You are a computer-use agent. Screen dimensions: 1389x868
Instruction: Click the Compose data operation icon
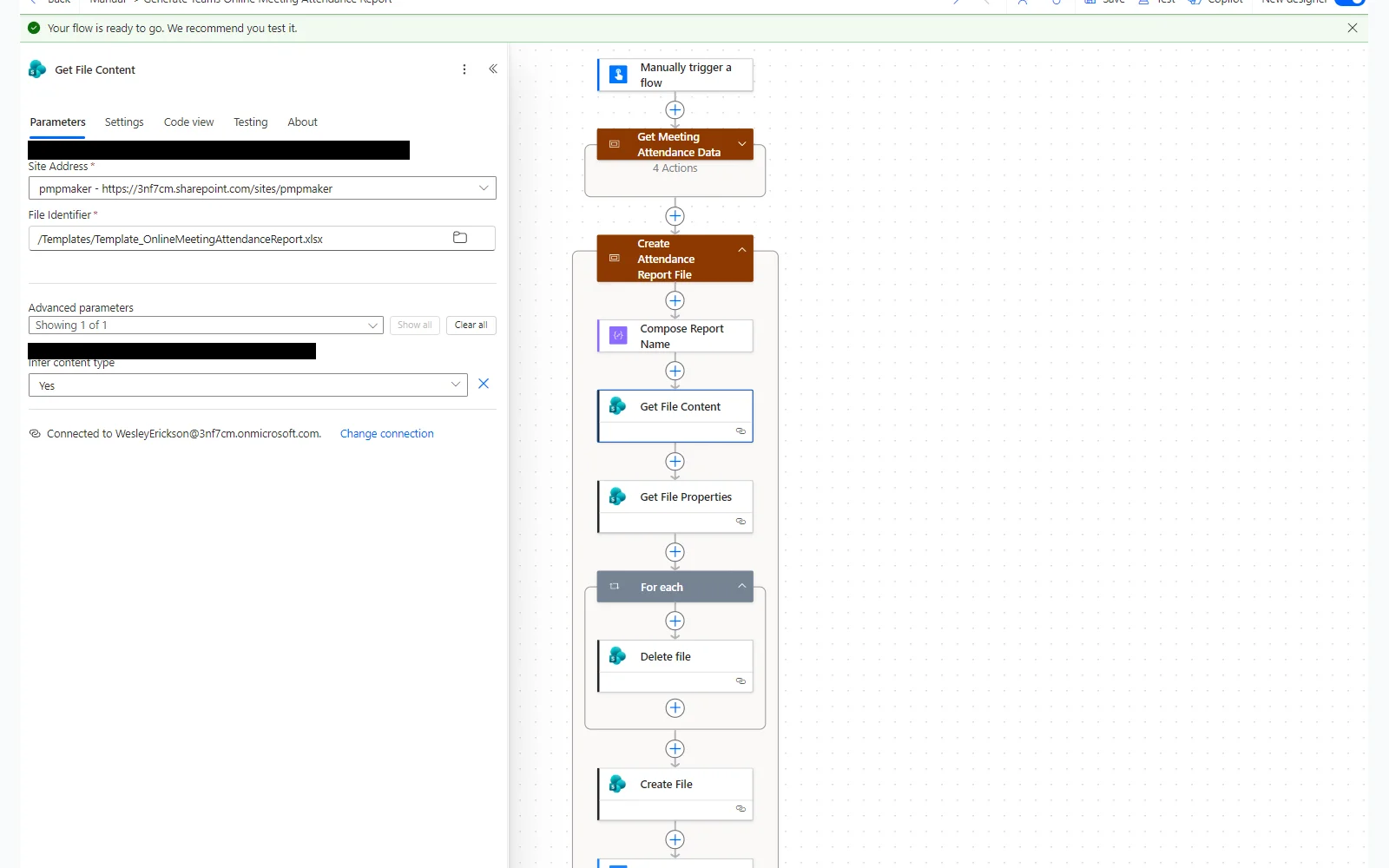[x=618, y=335]
